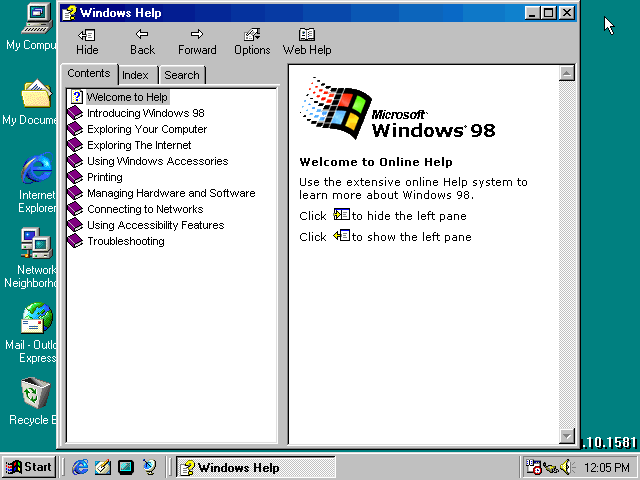Click the tray icon beside the speaker
The width and height of the screenshot is (640, 480).
coord(551,467)
